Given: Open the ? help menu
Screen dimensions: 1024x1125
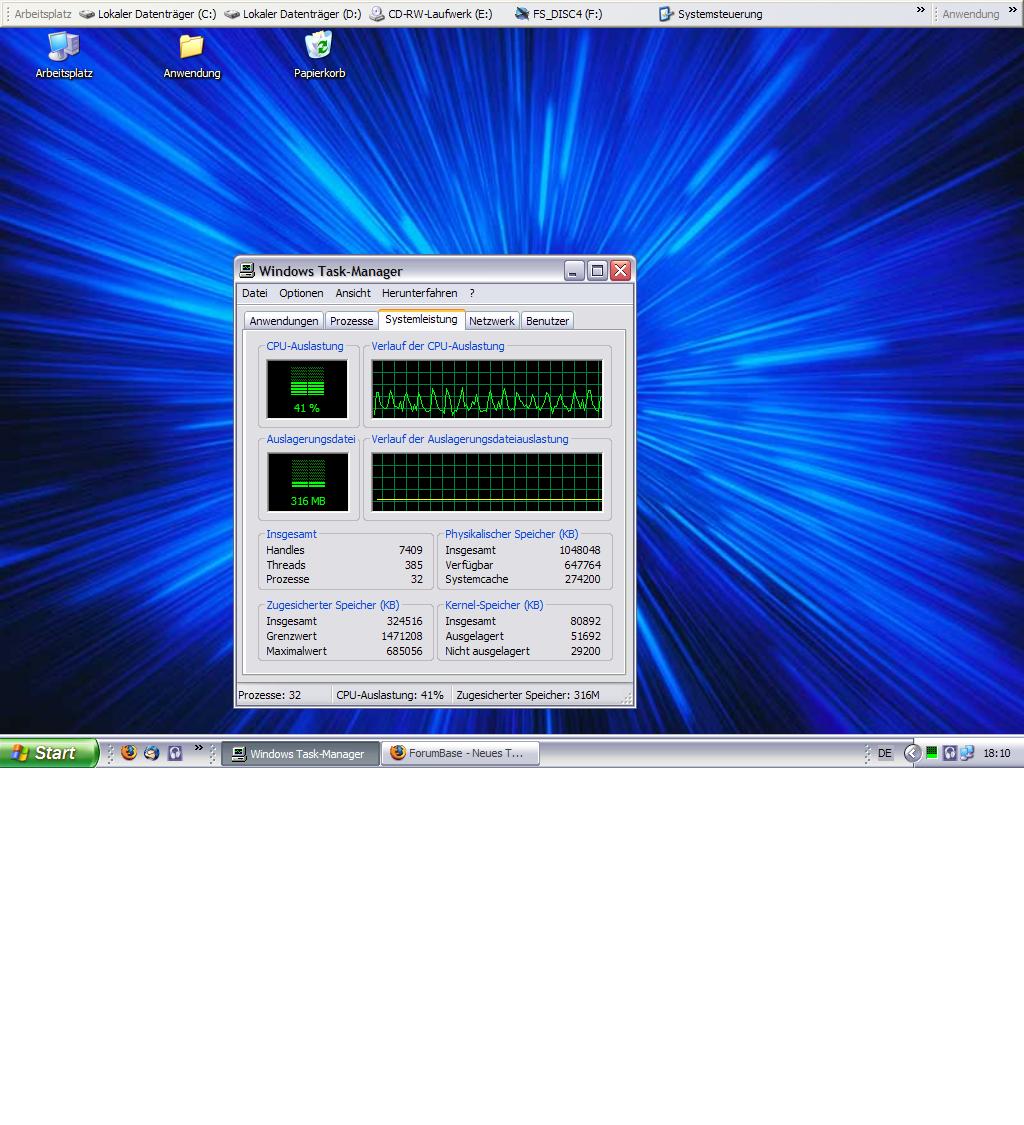Looking at the screenshot, I should tap(471, 293).
